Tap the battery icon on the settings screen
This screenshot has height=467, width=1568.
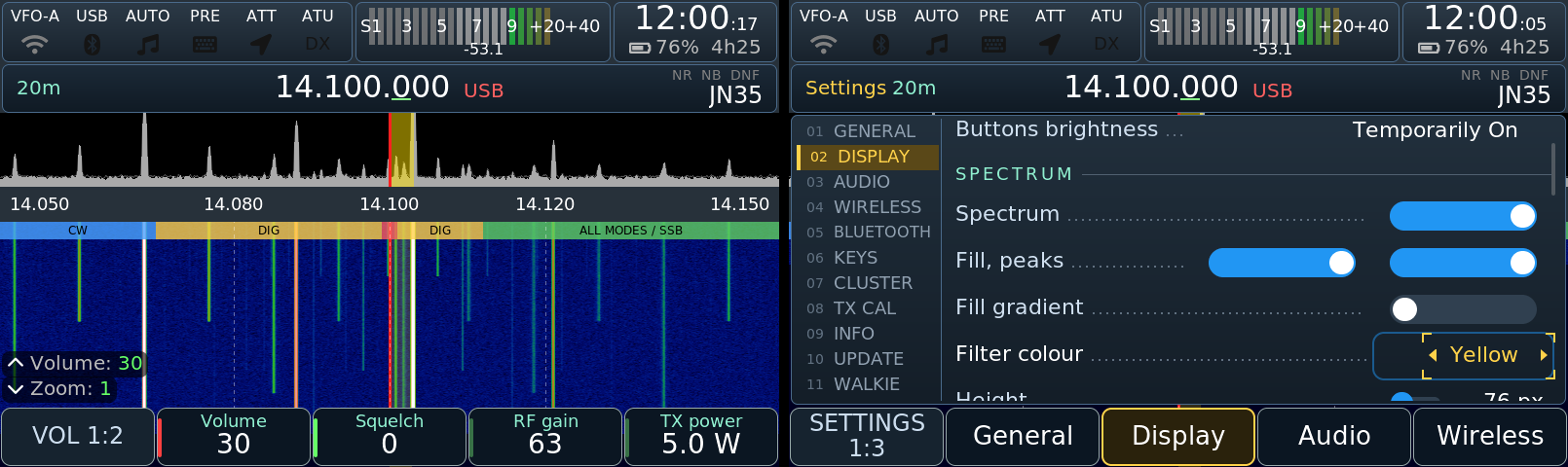[x=1429, y=48]
